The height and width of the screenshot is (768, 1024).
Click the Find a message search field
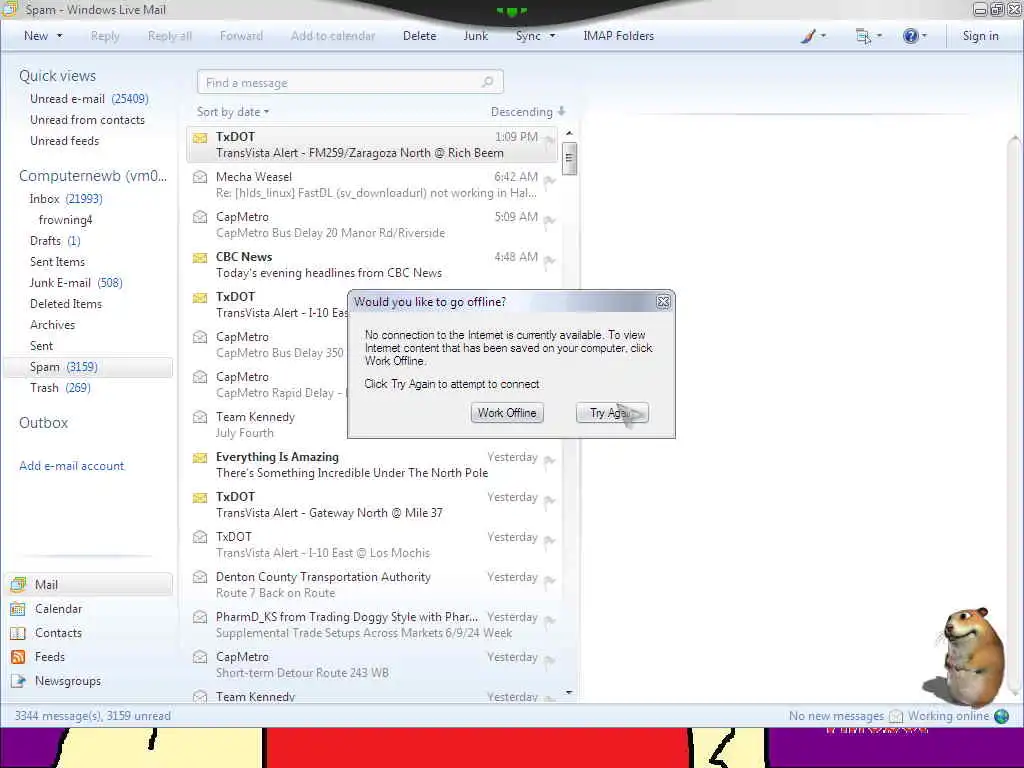349,82
